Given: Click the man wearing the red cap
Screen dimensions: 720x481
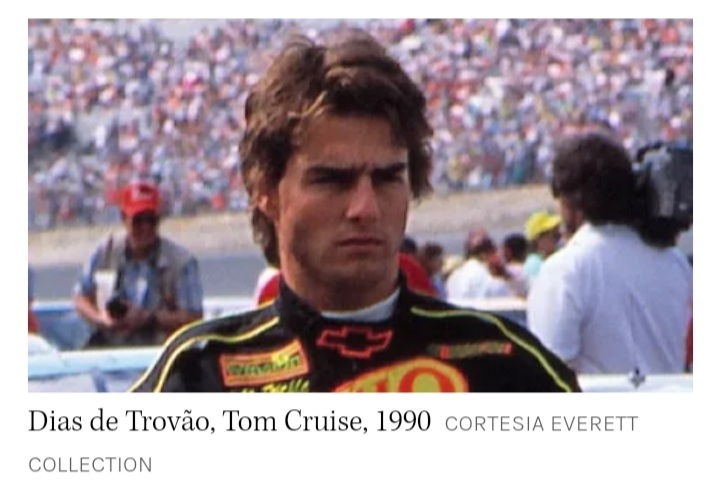Looking at the screenshot, I should click(139, 264).
